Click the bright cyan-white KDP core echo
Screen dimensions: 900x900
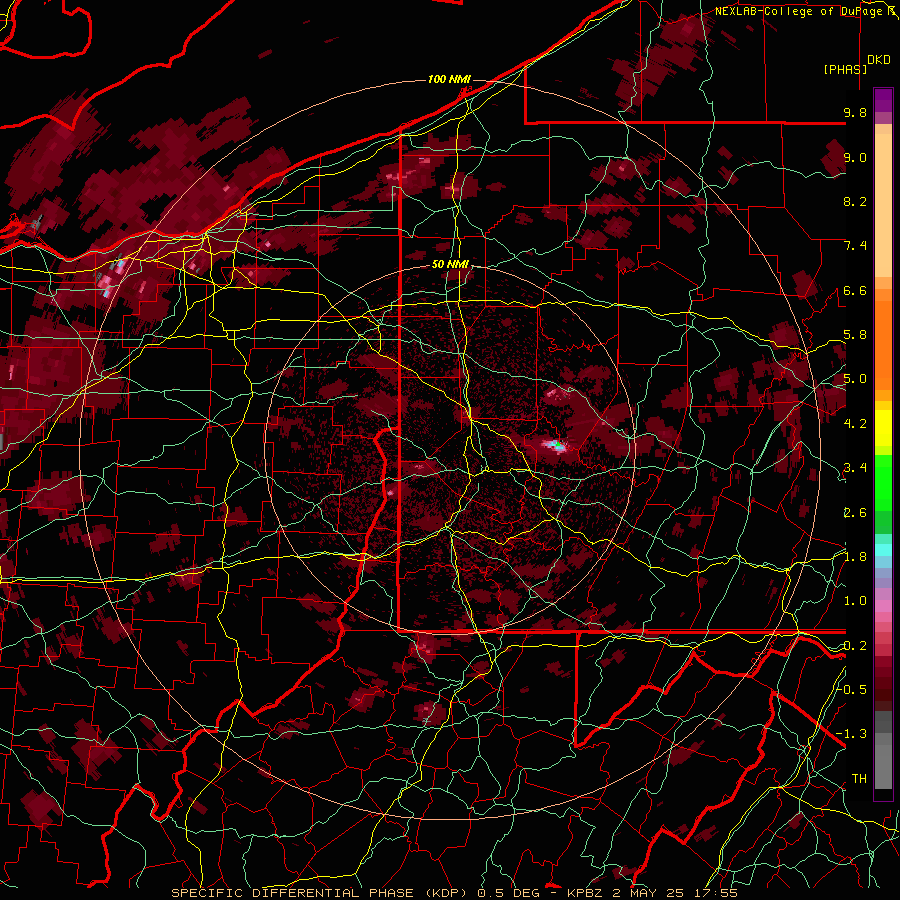pos(554,444)
